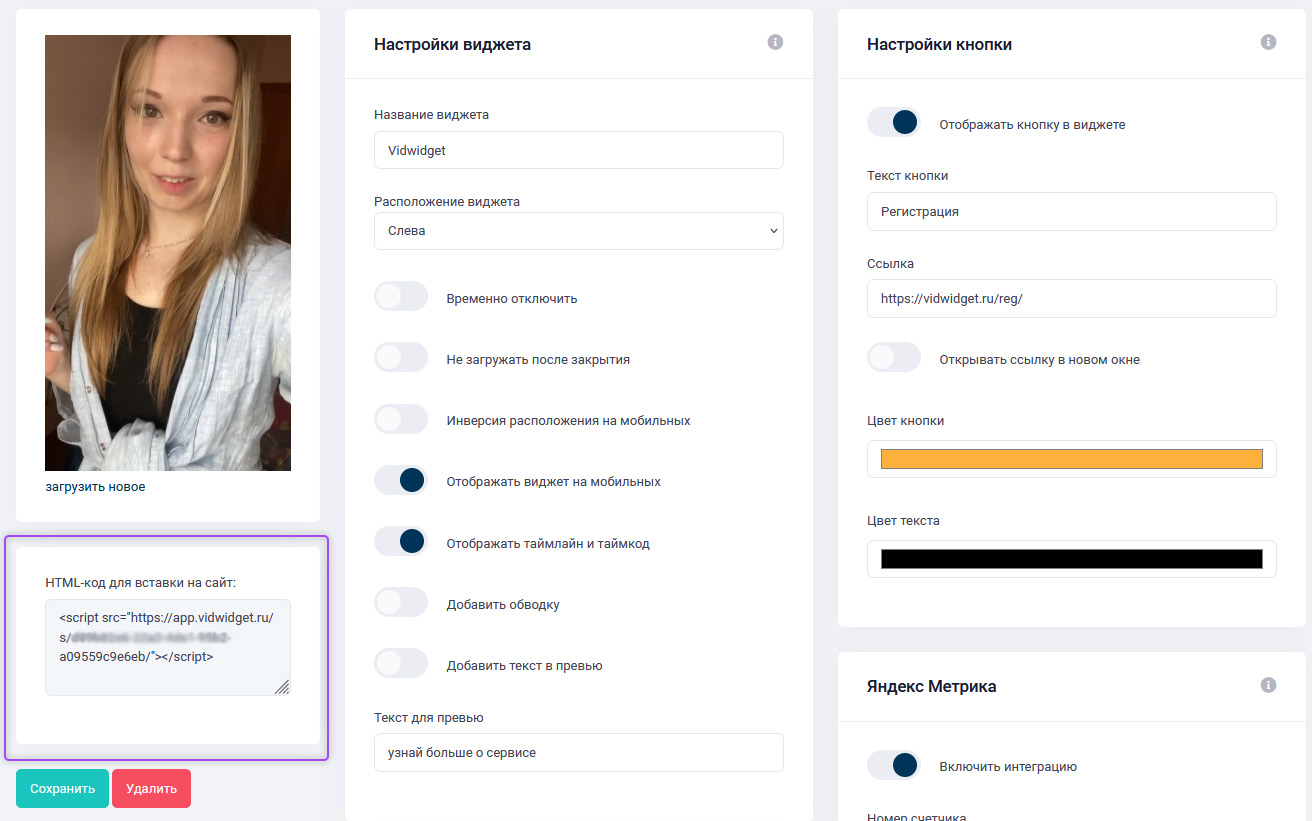The width and height of the screenshot is (1312, 821).
Task: Enable the Добавить обводку switch
Action: 401,603
